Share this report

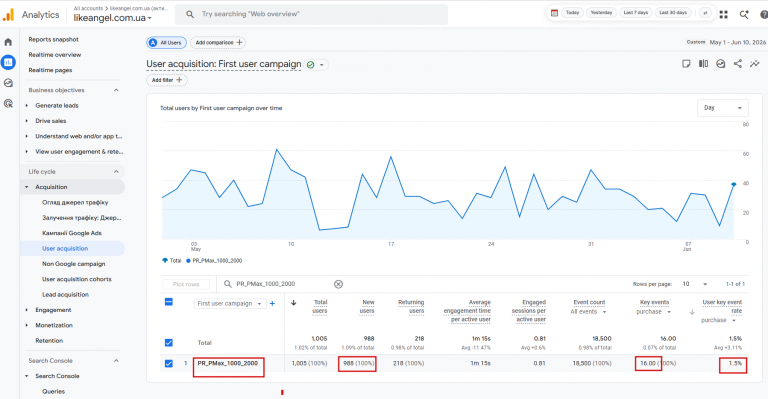coord(738,64)
